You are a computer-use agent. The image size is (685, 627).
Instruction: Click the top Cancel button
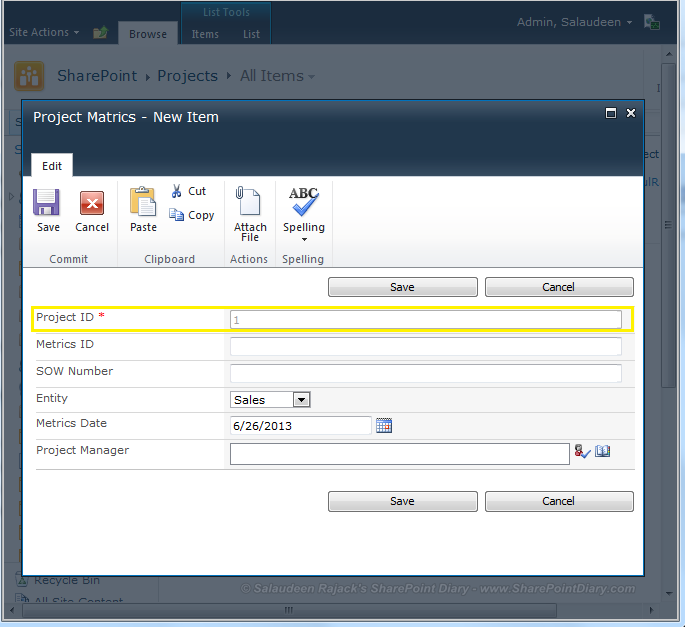[559, 287]
